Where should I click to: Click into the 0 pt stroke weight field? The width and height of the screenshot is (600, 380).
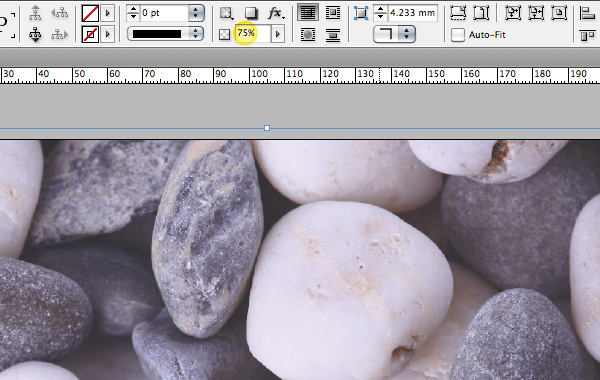pos(164,13)
